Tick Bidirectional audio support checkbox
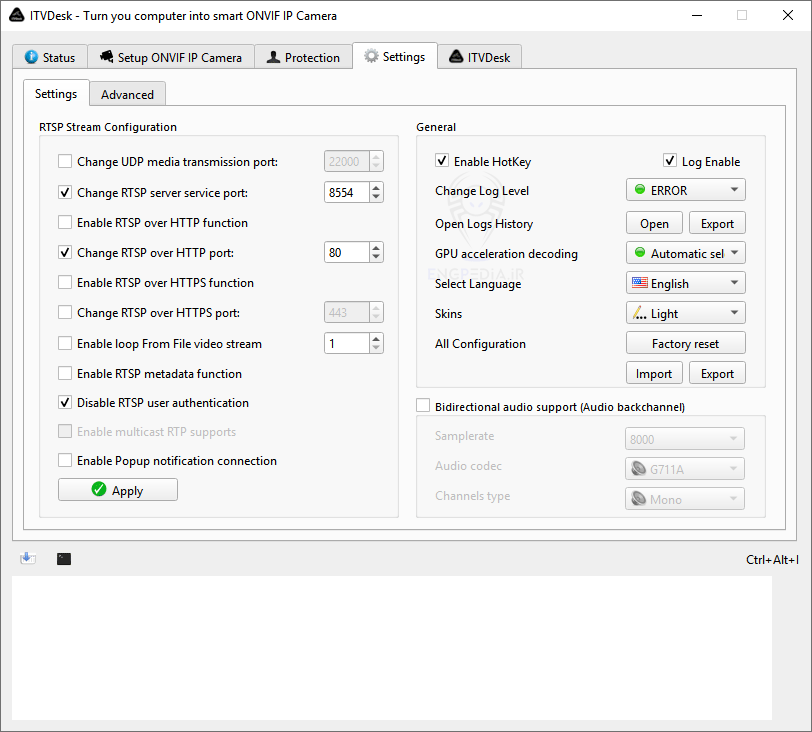 (x=423, y=407)
